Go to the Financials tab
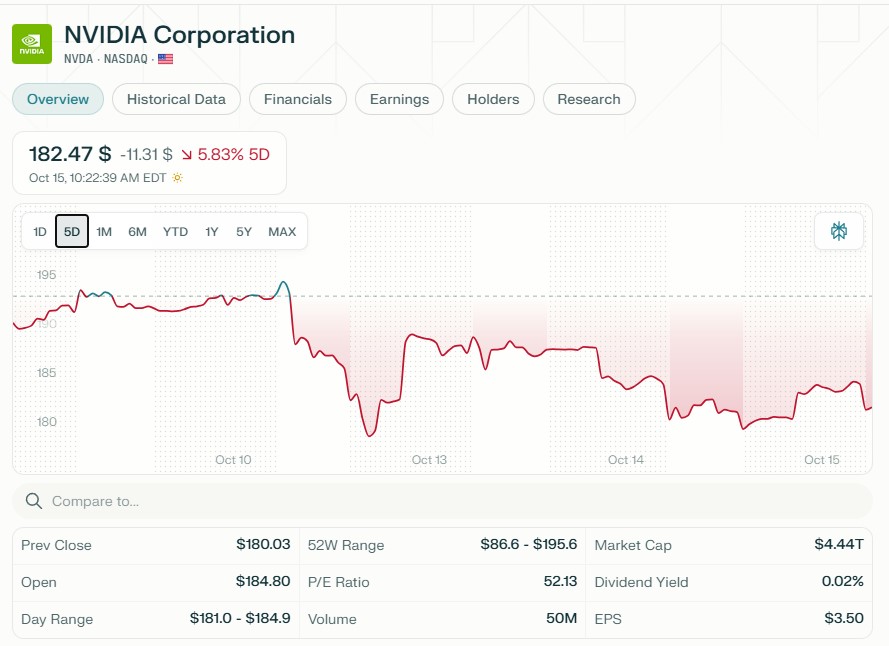The width and height of the screenshot is (889, 646). pyautogui.click(x=298, y=99)
